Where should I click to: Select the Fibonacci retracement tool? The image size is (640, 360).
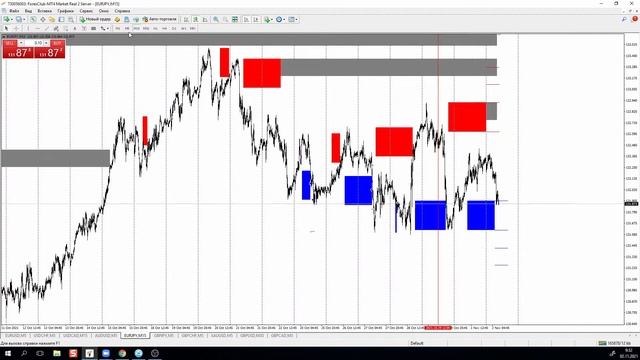point(65,28)
